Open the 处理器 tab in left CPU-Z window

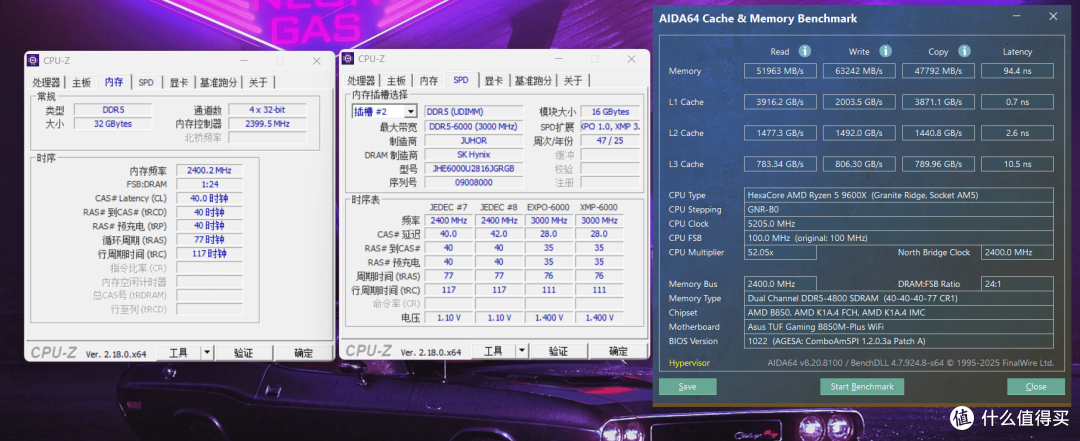click(47, 82)
